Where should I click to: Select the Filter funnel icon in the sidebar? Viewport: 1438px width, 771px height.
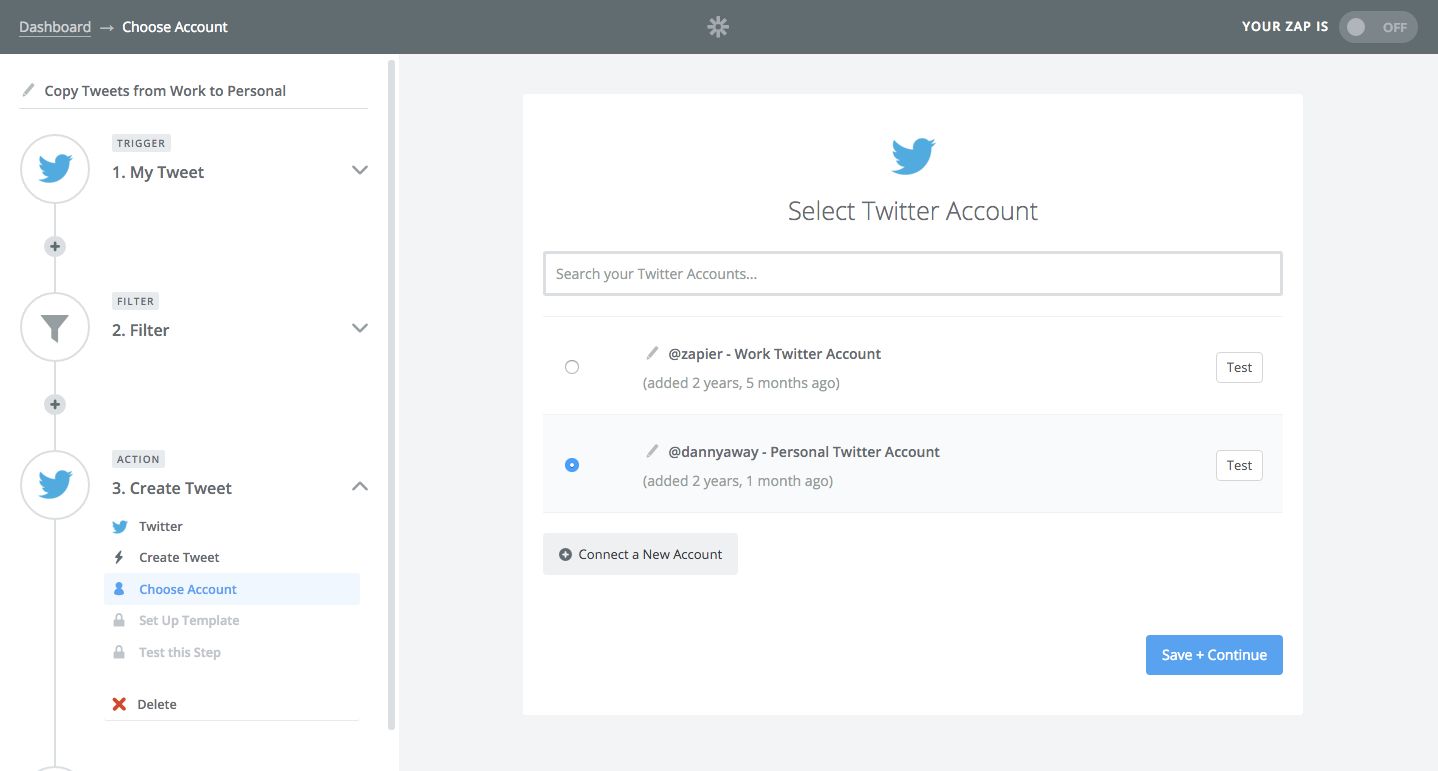click(x=54, y=326)
